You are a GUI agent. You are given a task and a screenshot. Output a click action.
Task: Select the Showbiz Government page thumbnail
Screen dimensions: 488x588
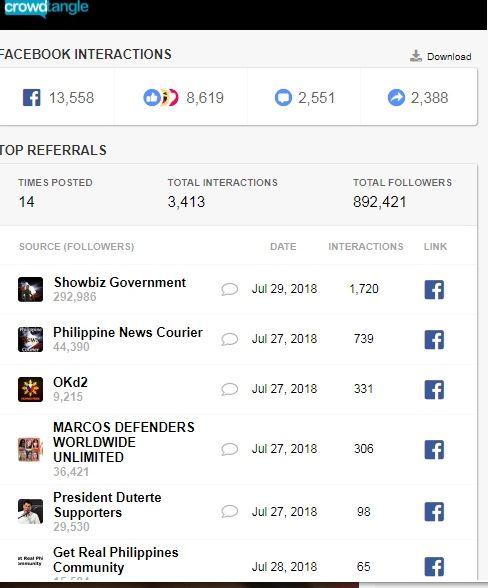coord(30,289)
